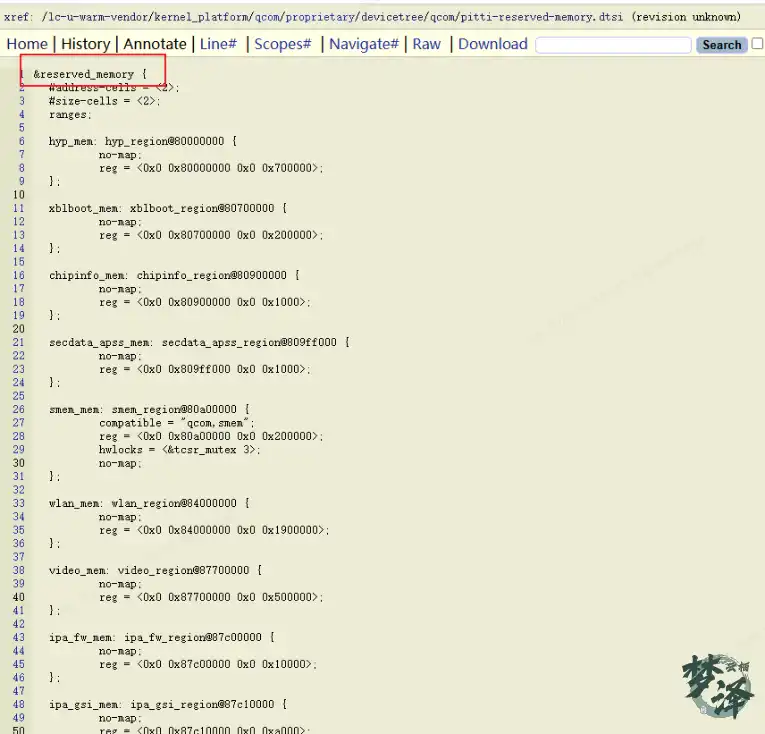
Task: Download the file
Action: pos(493,44)
